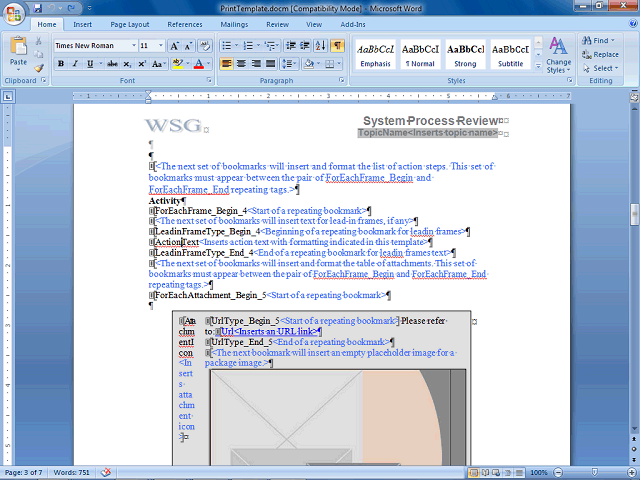The width and height of the screenshot is (640, 480).
Task: Apply the text highlight color marker
Action: (177, 64)
